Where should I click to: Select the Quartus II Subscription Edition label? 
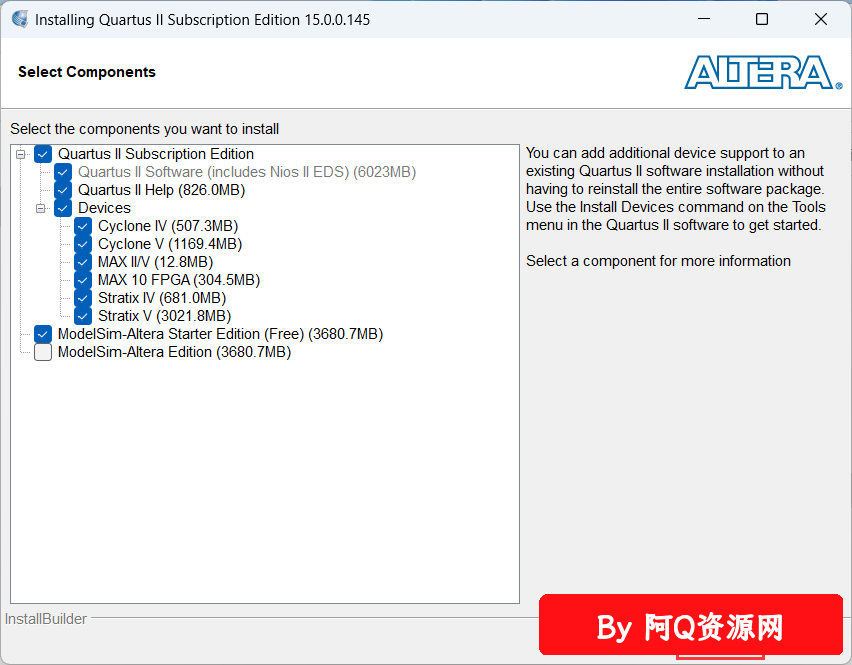click(156, 154)
